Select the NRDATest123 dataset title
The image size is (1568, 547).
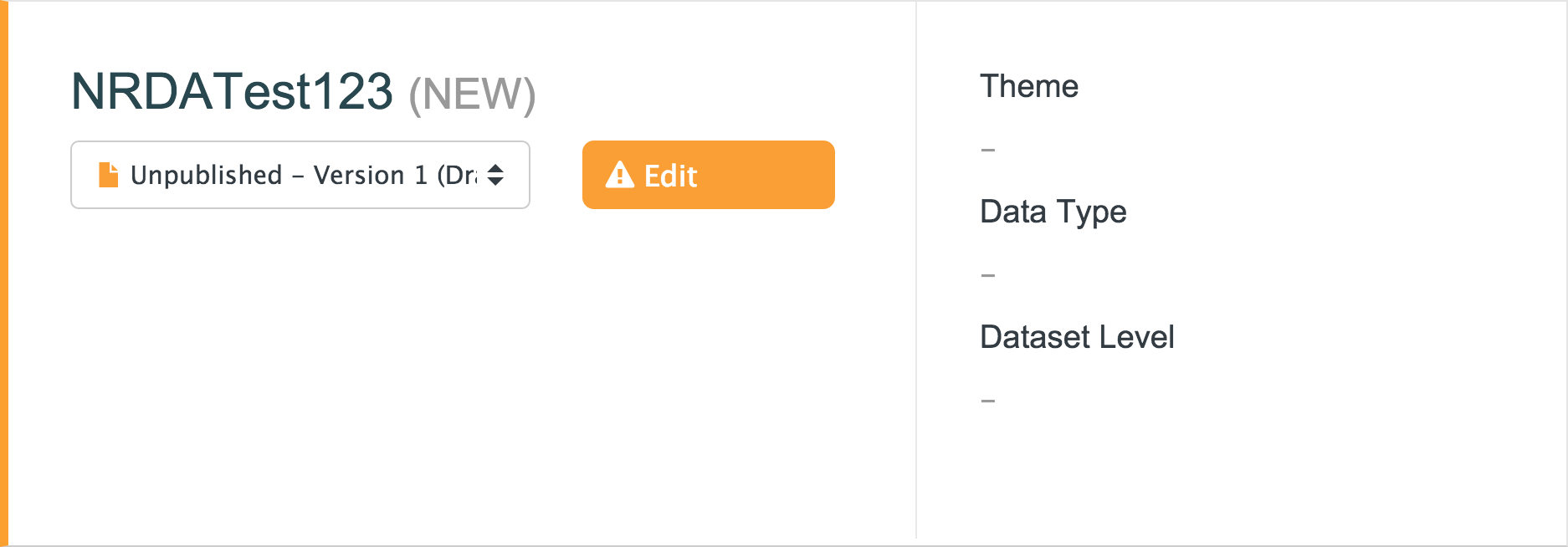tap(232, 91)
